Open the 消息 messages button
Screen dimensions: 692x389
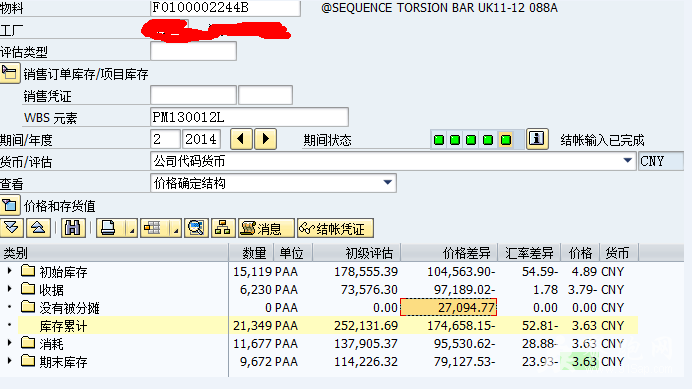(x=266, y=228)
